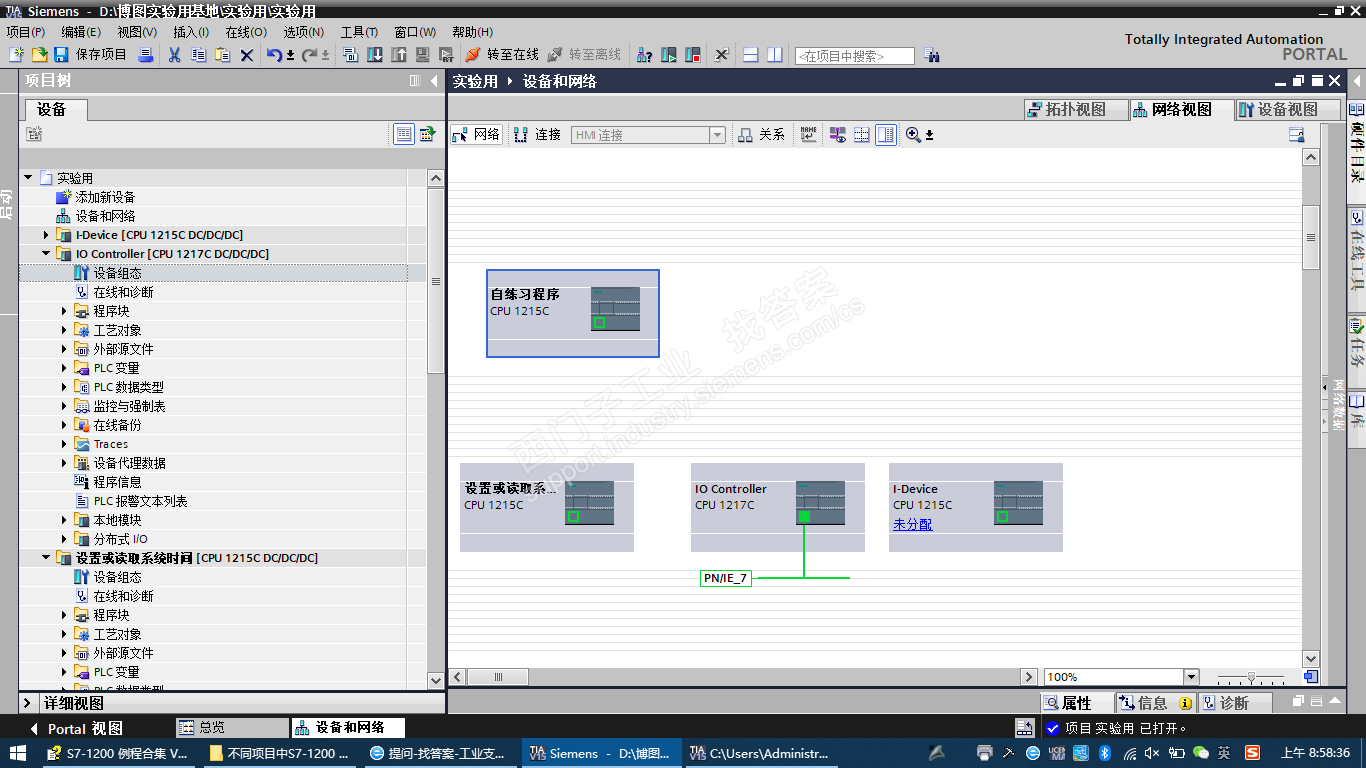Open the Windows Start menu

[x=19, y=753]
